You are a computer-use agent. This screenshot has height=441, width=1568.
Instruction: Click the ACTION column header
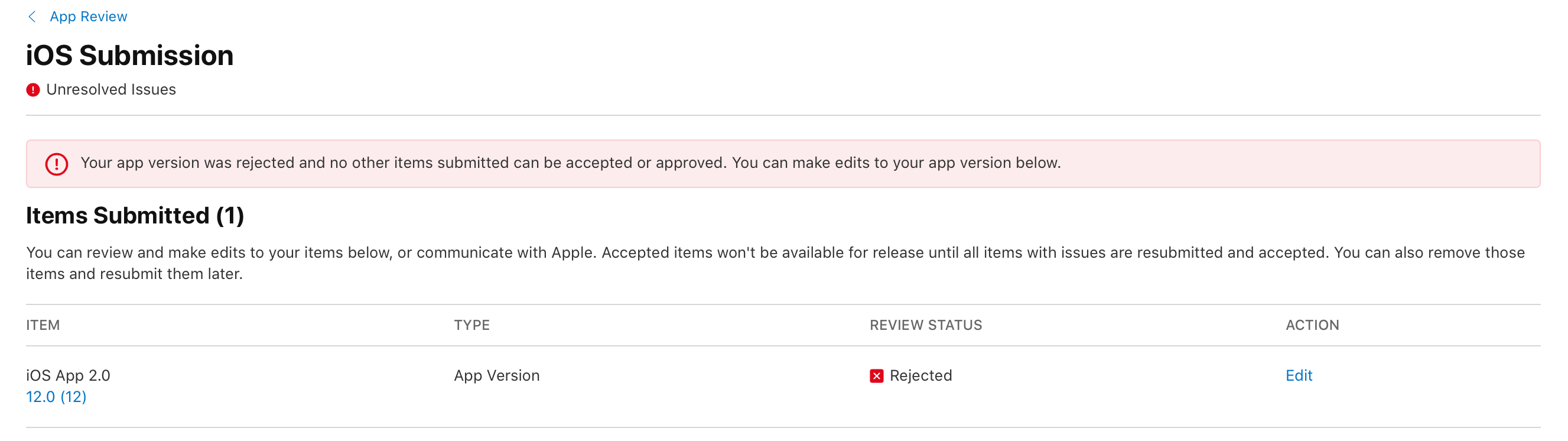1312,325
